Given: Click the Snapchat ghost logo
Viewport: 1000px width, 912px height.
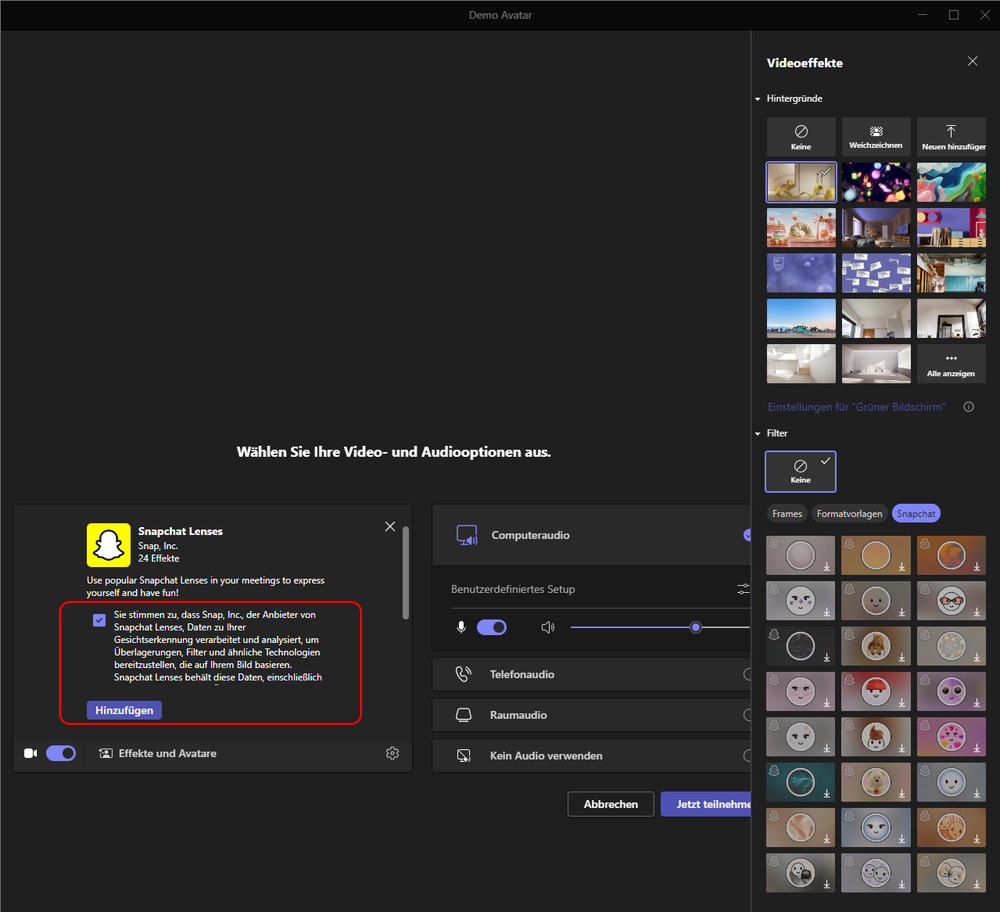Looking at the screenshot, I should pos(108,545).
